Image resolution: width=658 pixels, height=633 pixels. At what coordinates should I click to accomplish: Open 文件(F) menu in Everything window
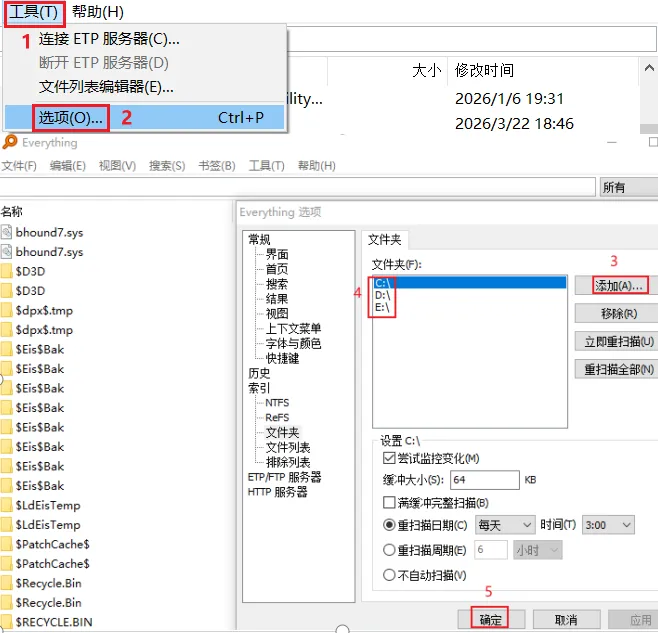(x=19, y=166)
